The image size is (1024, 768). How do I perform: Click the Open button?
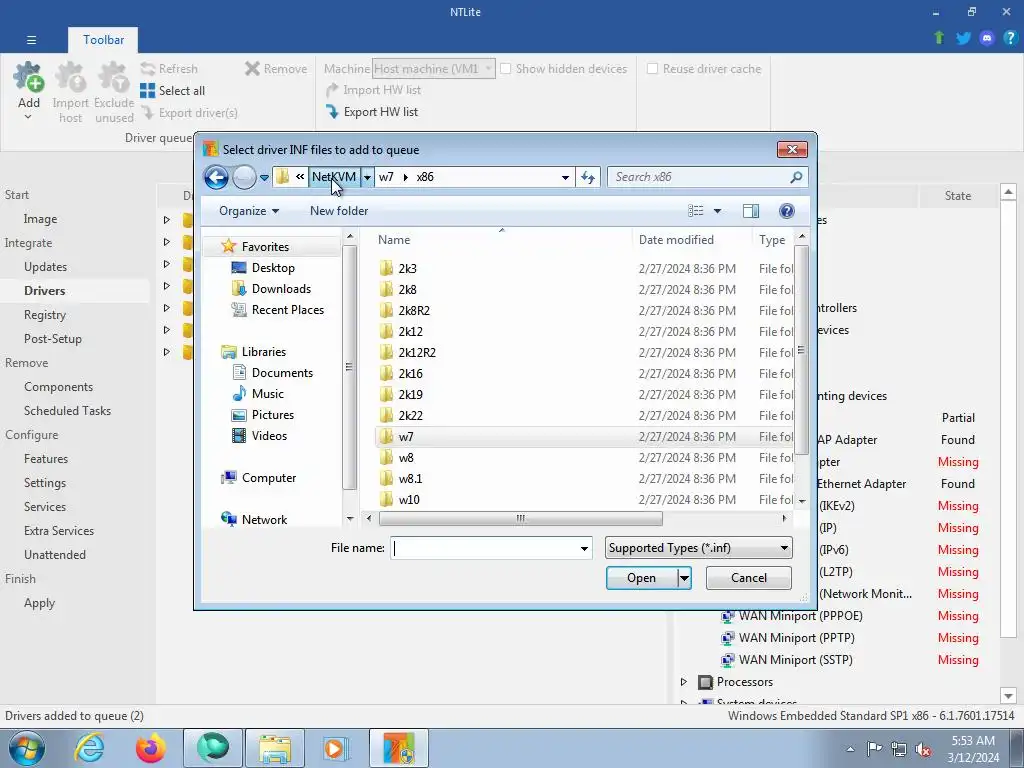641,578
